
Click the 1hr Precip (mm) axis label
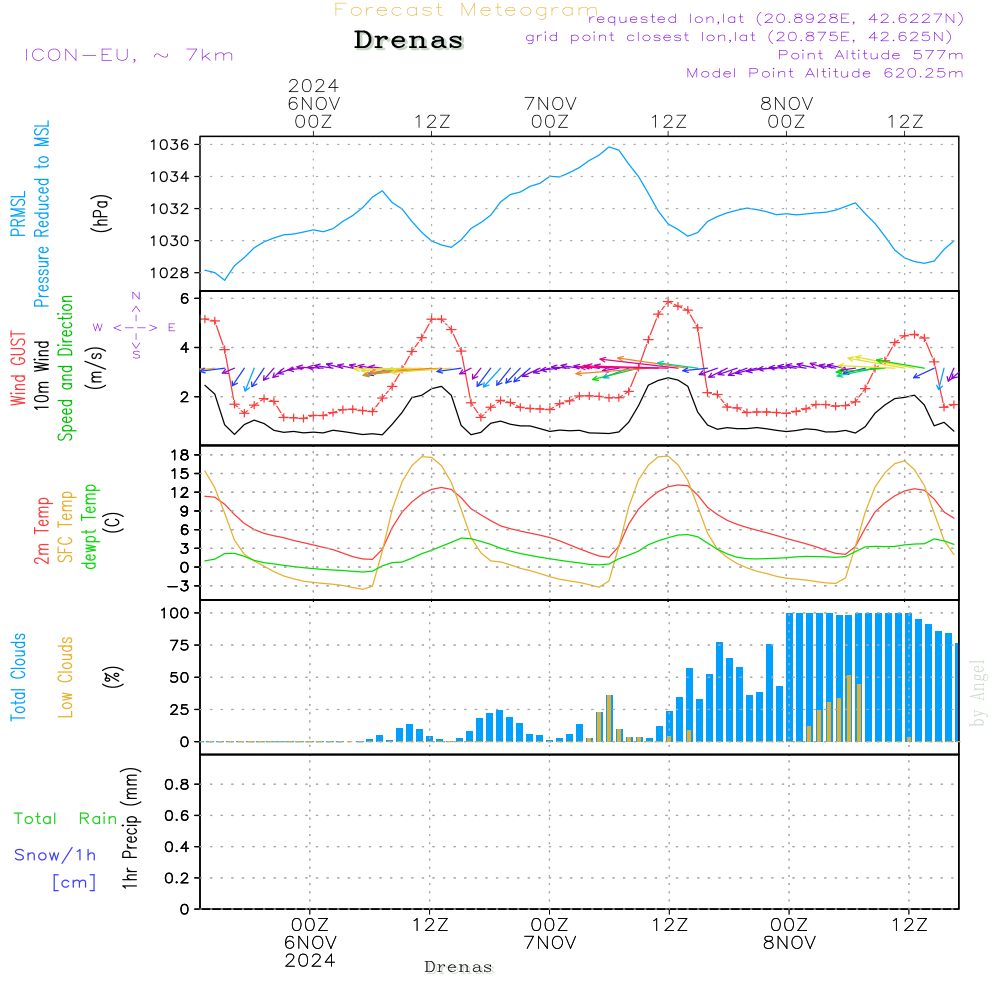130,830
